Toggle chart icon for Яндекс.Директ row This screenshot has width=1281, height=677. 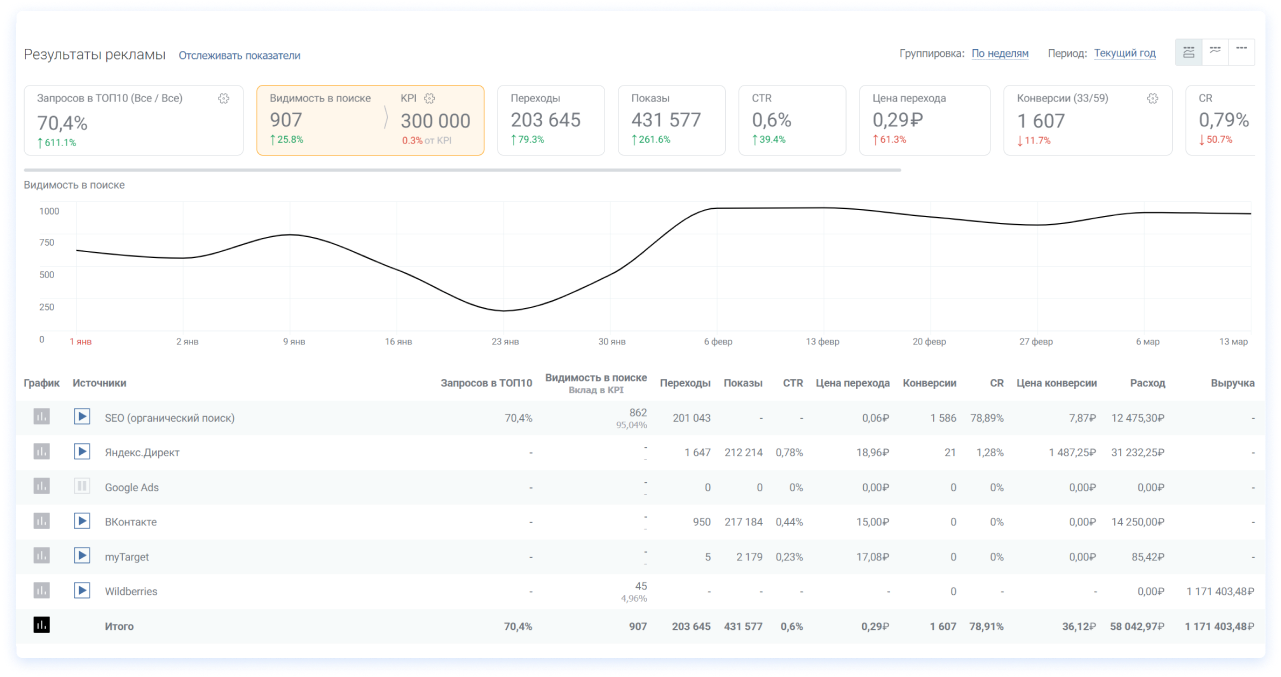click(41, 451)
